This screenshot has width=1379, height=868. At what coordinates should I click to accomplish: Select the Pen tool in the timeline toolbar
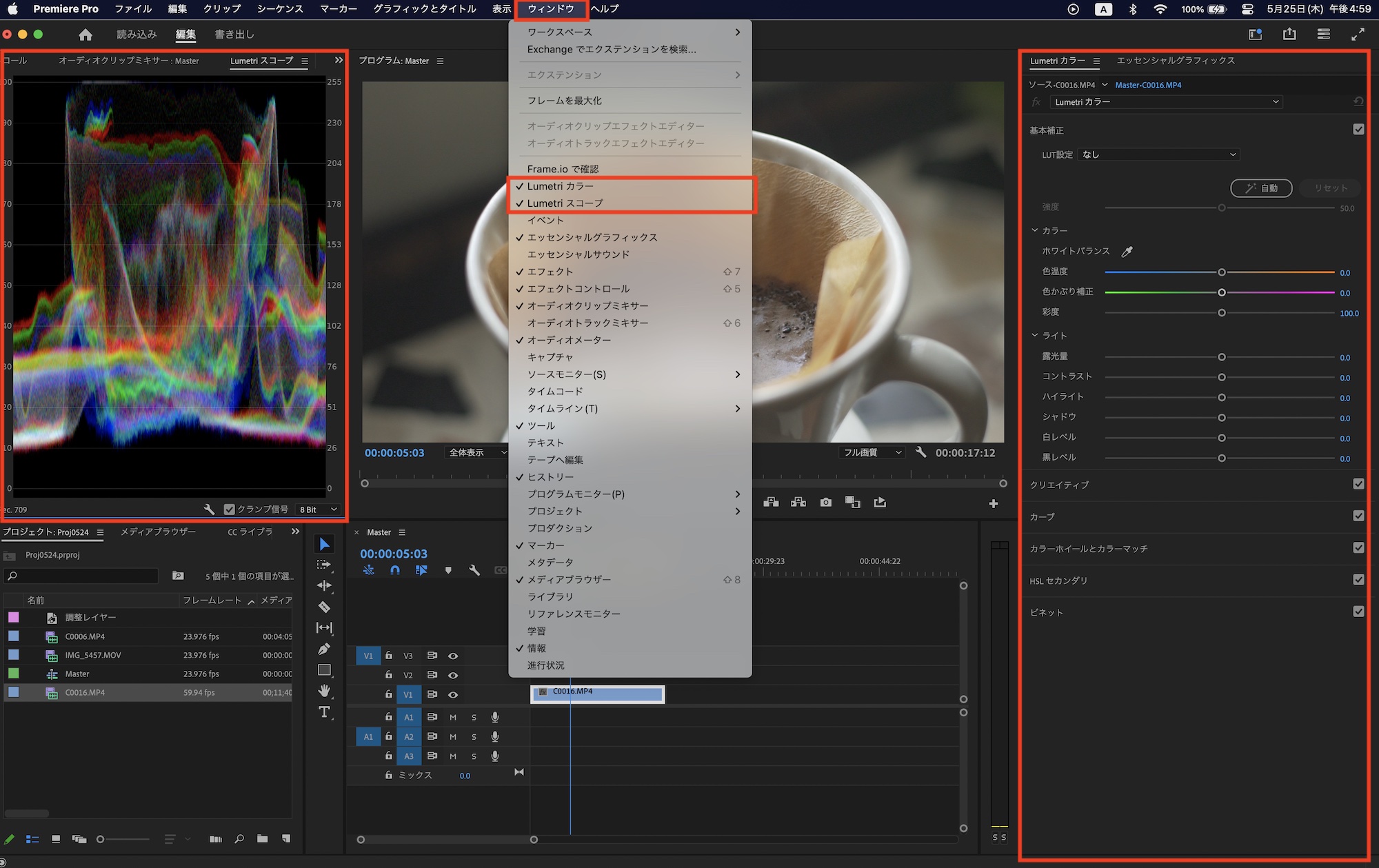point(324,648)
